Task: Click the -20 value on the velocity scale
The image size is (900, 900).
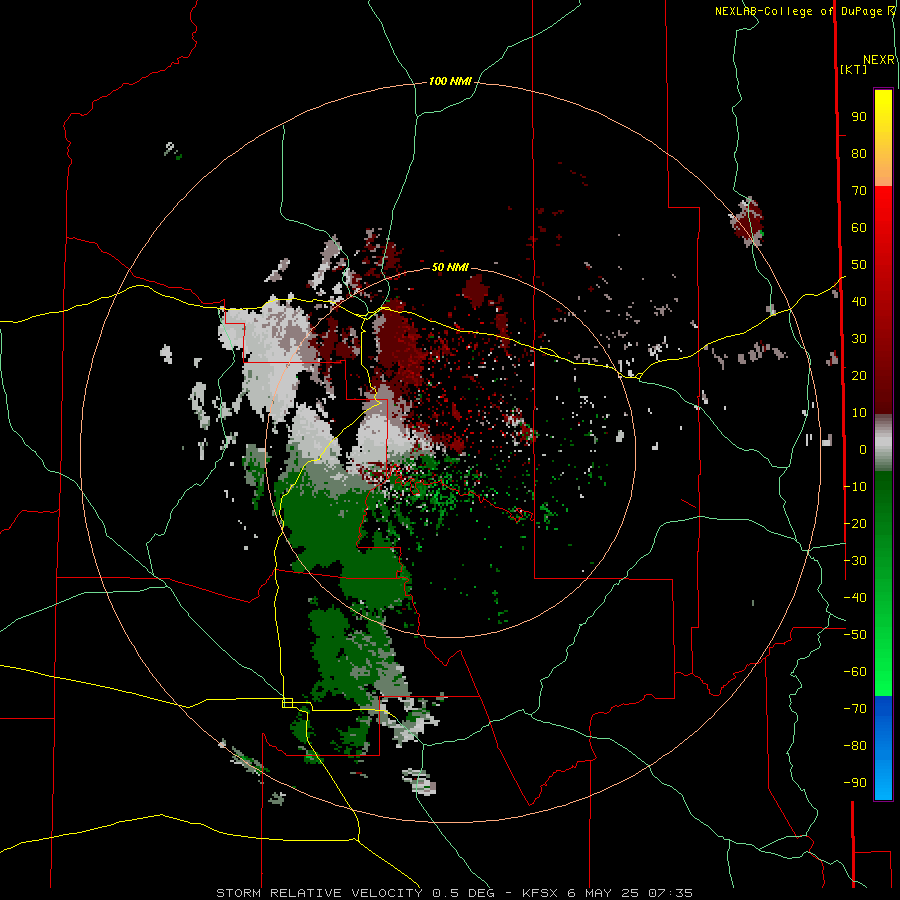Action: coord(855,523)
